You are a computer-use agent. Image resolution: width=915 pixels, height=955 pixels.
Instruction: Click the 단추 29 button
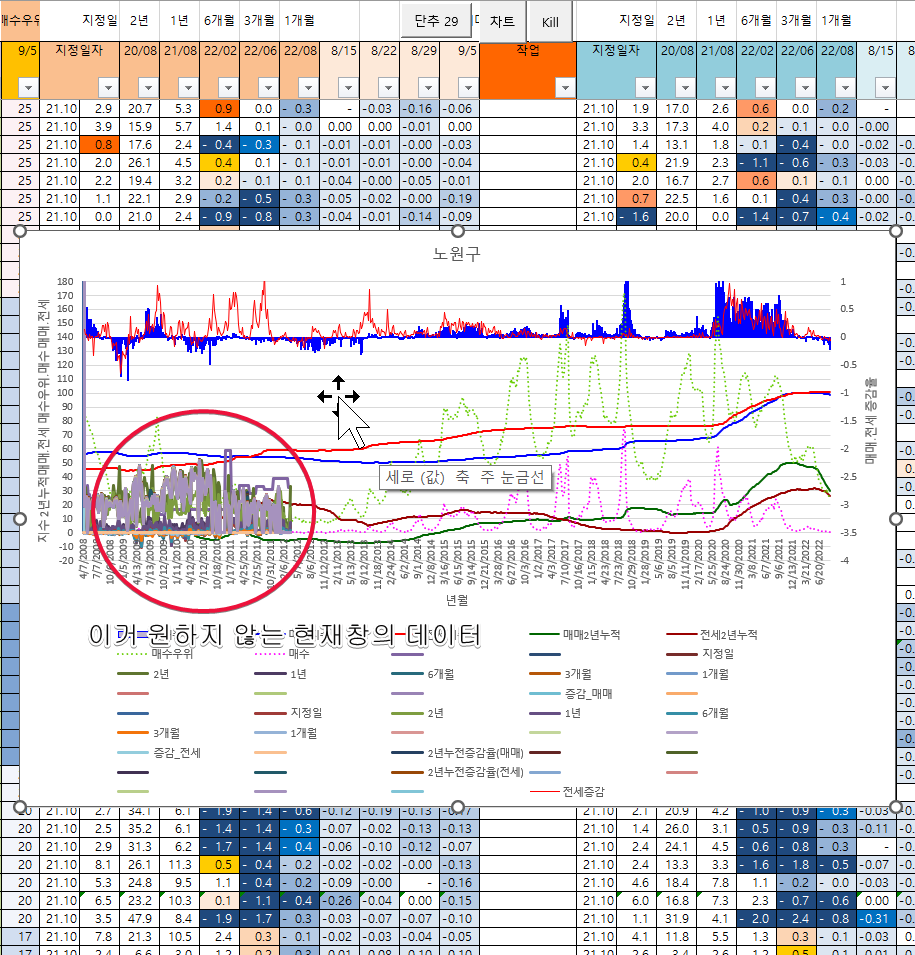tap(436, 21)
